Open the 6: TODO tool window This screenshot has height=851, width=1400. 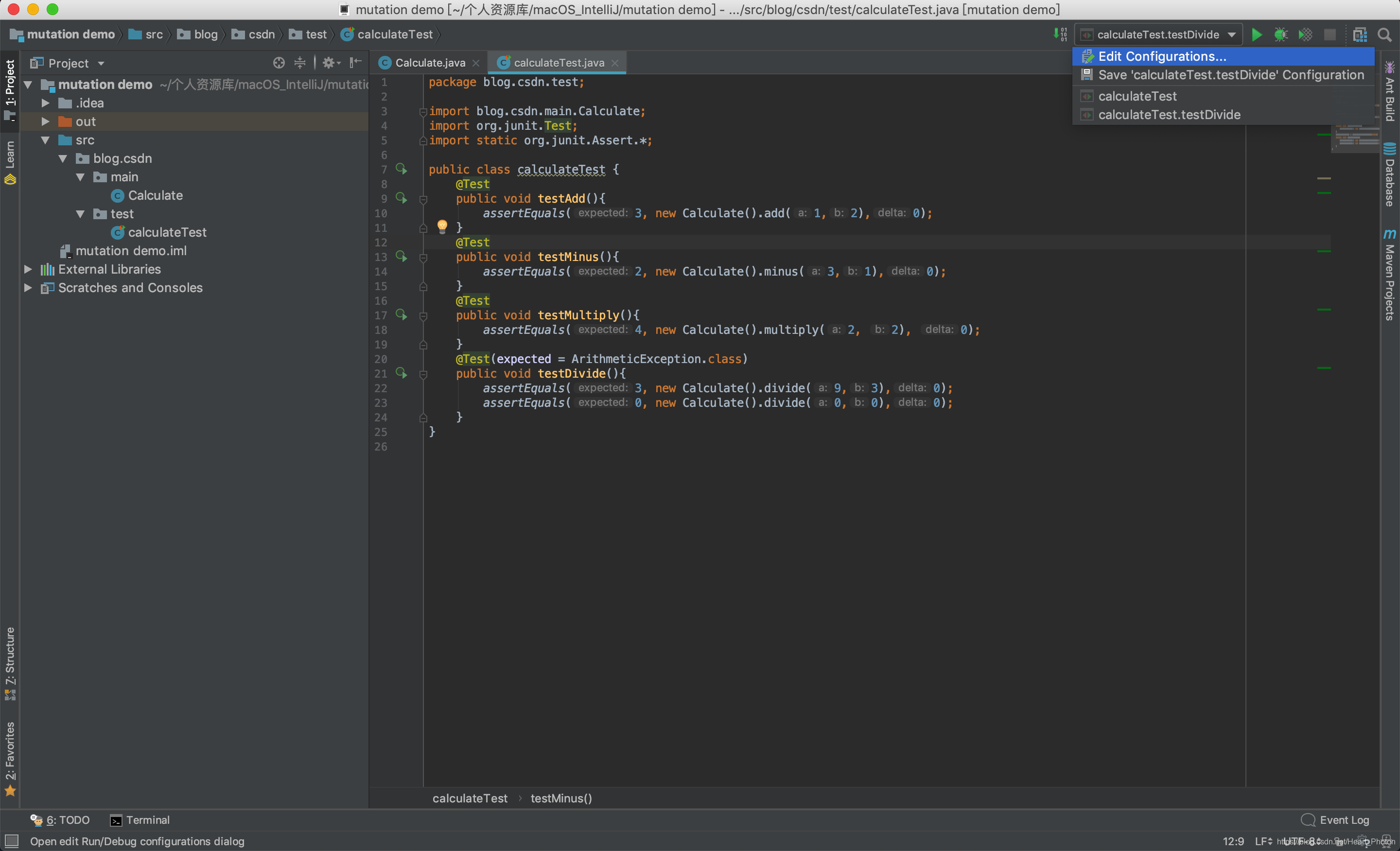pos(60,820)
